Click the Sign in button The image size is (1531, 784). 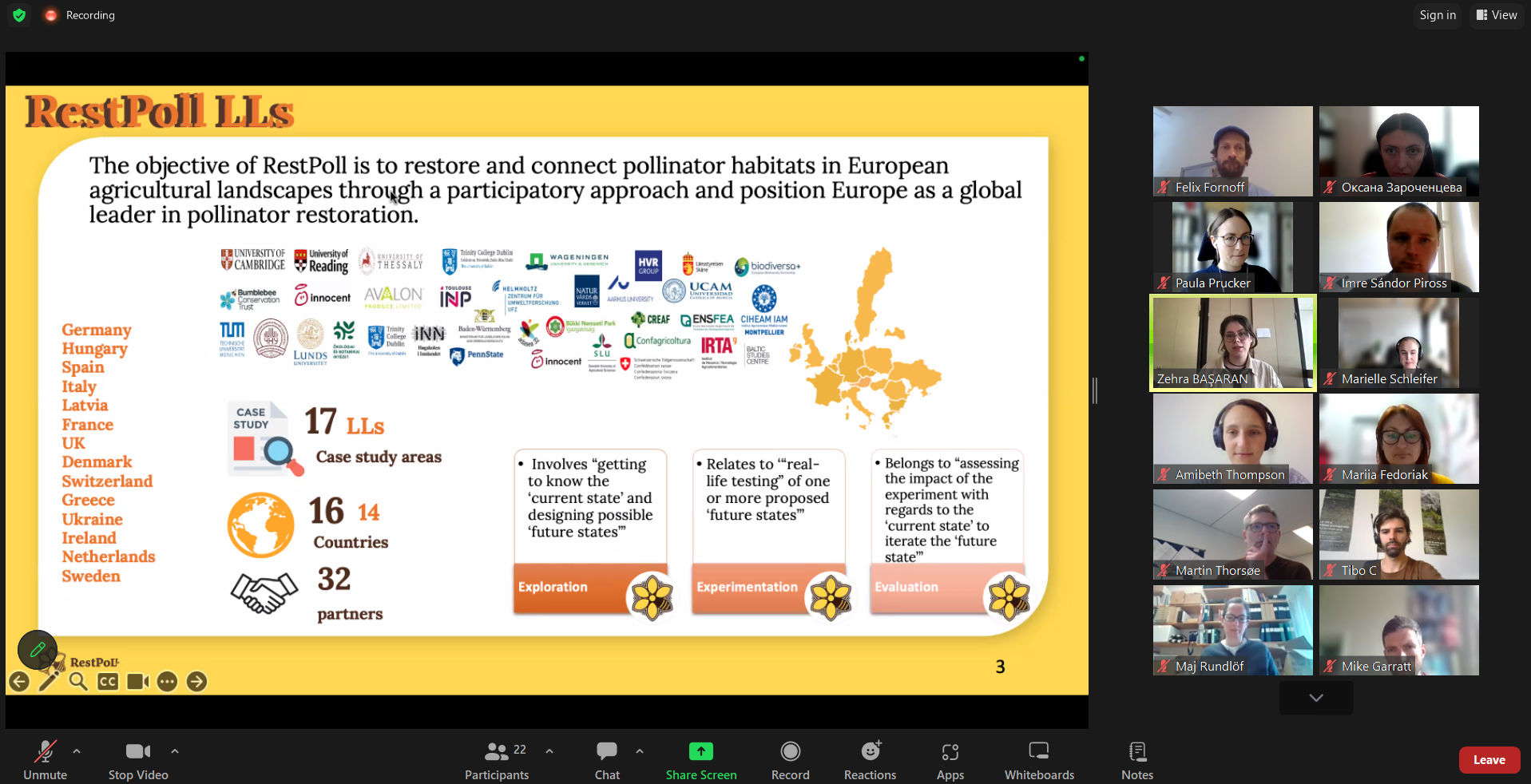[1438, 15]
